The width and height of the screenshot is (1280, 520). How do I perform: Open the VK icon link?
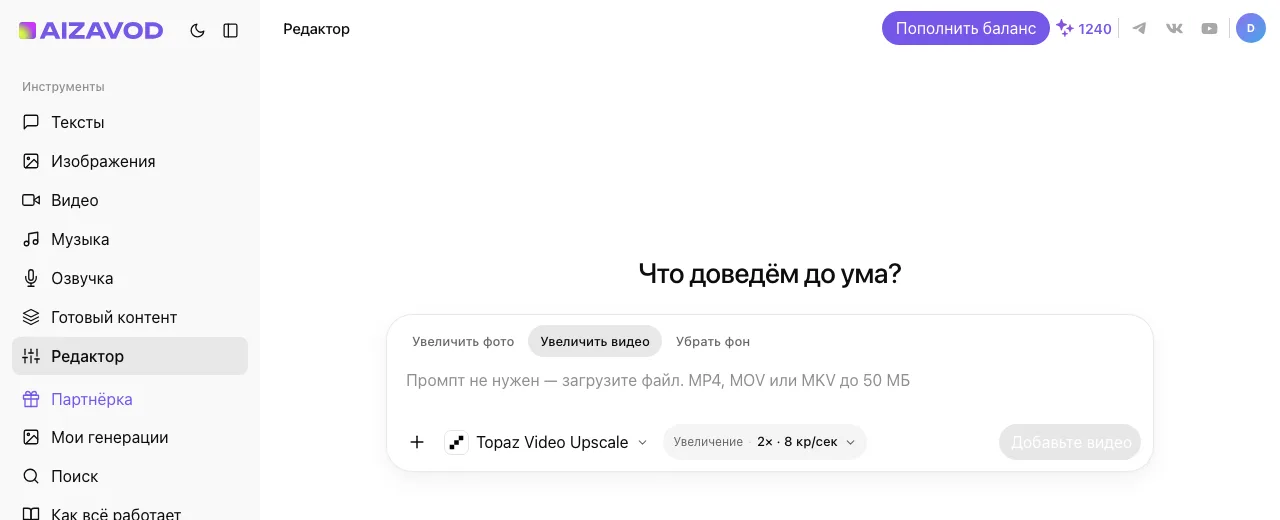tap(1174, 29)
